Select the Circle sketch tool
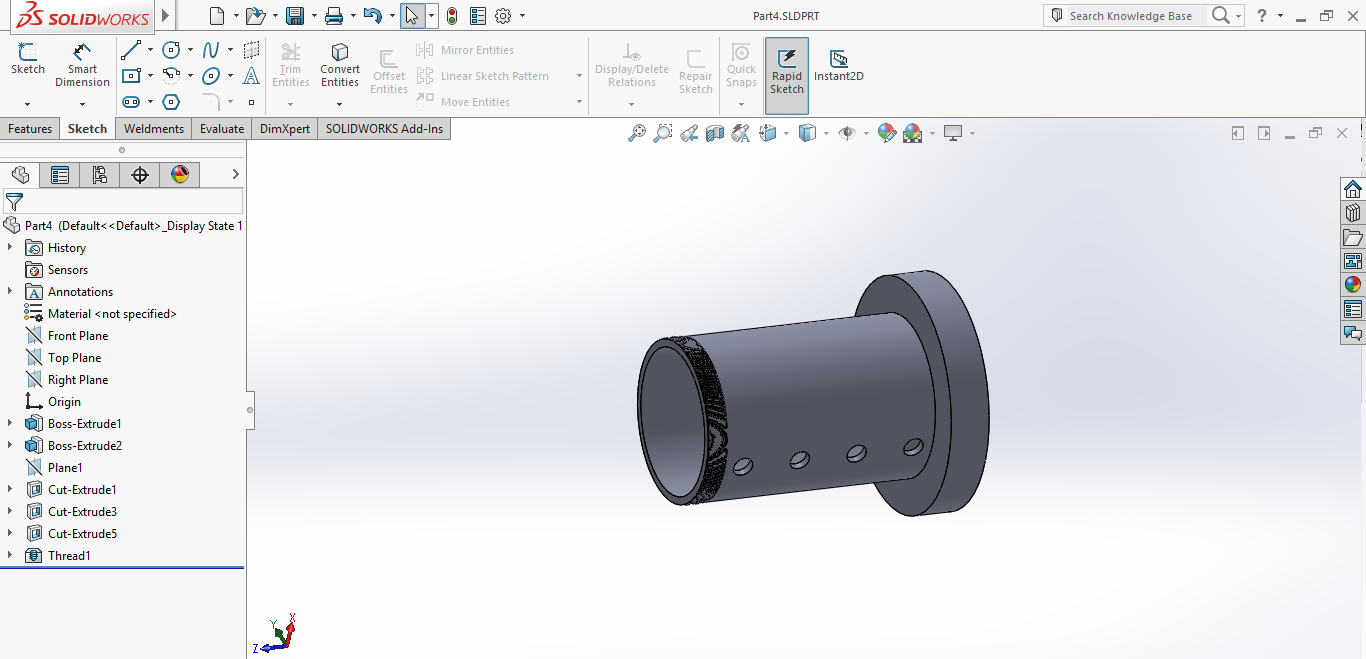Viewport: 1366px width, 659px height. click(172, 50)
